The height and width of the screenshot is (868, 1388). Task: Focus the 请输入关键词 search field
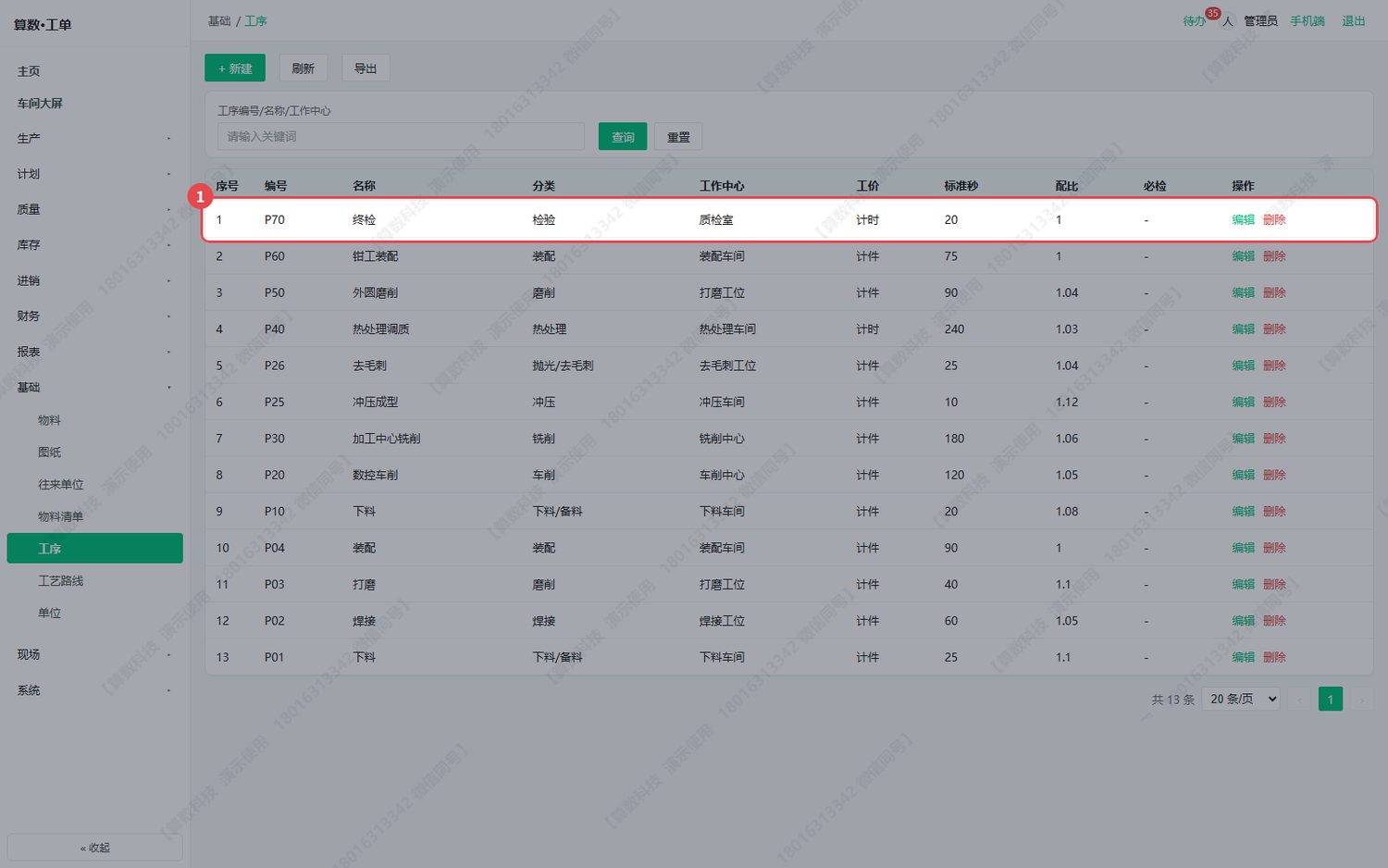pos(401,136)
